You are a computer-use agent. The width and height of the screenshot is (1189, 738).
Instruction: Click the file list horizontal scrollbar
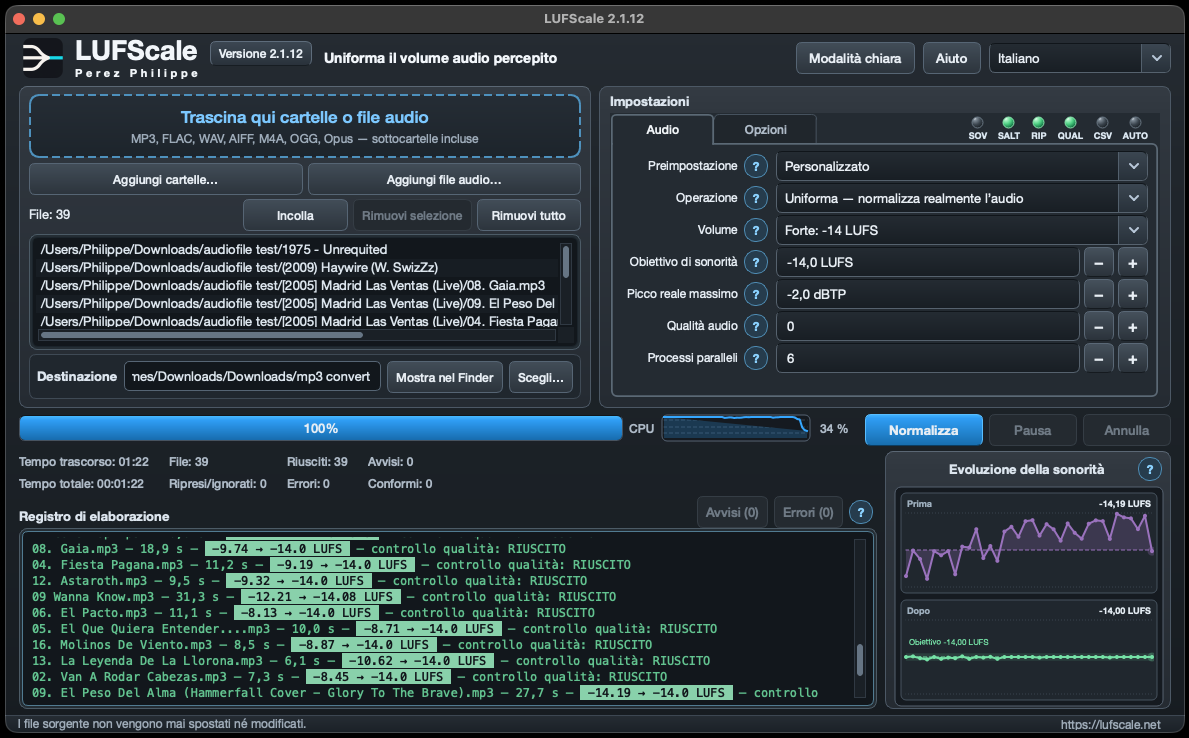click(202, 334)
